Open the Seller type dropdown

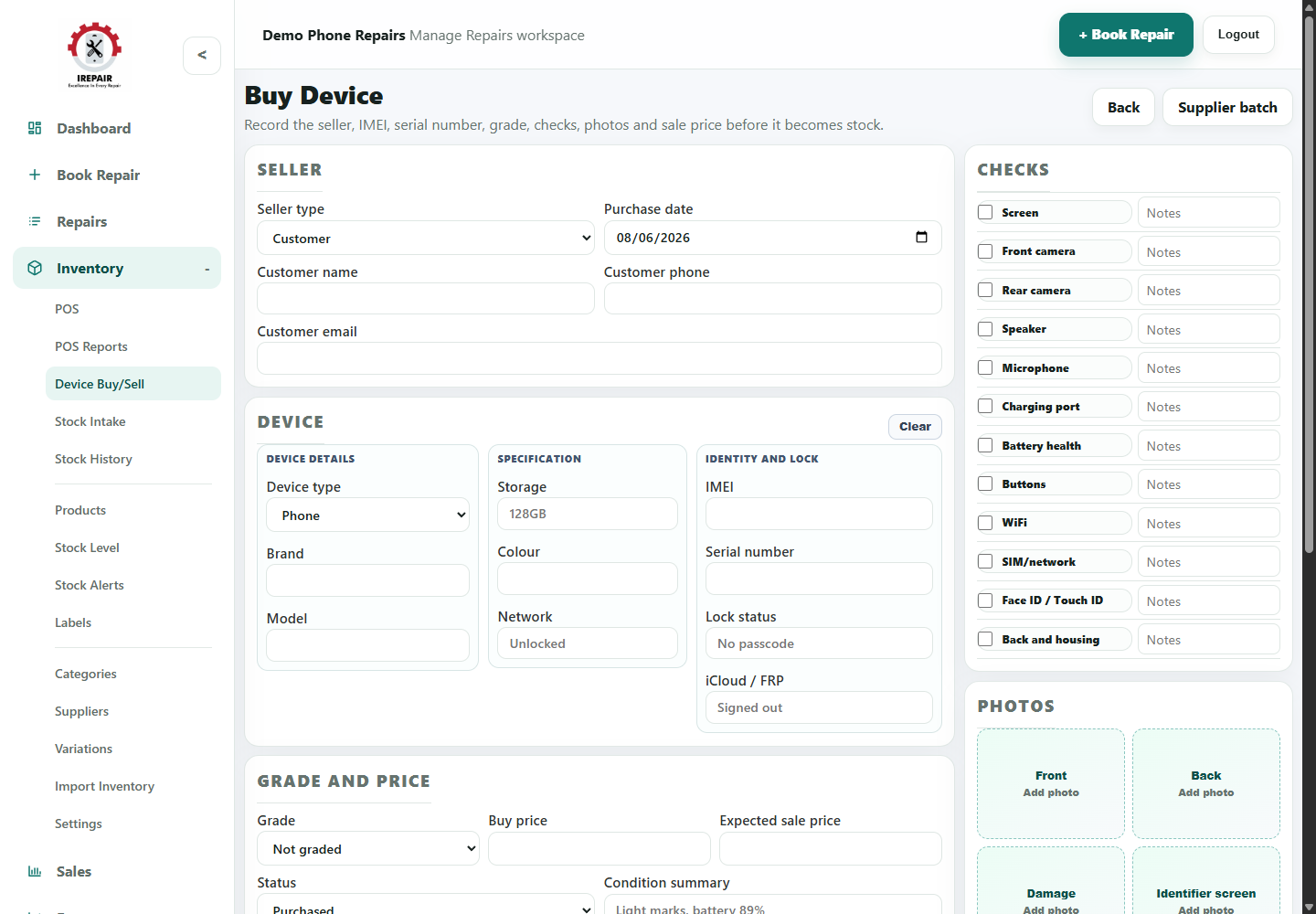pyautogui.click(x=426, y=238)
